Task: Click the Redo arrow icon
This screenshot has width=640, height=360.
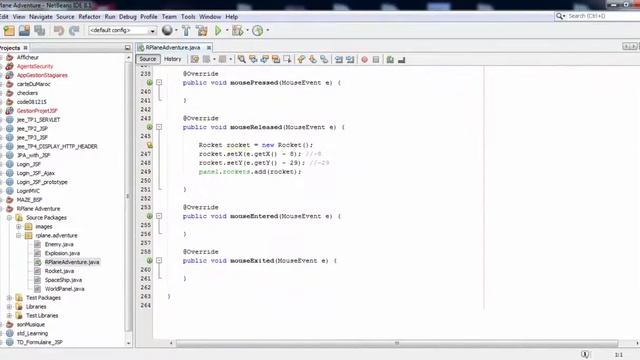Action: pos(74,31)
